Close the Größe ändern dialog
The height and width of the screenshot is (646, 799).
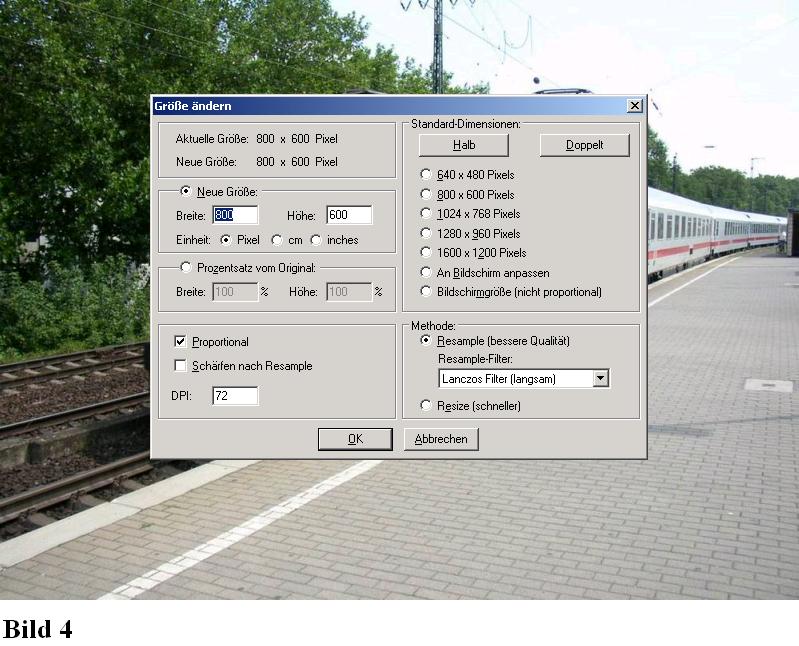pyautogui.click(x=634, y=106)
